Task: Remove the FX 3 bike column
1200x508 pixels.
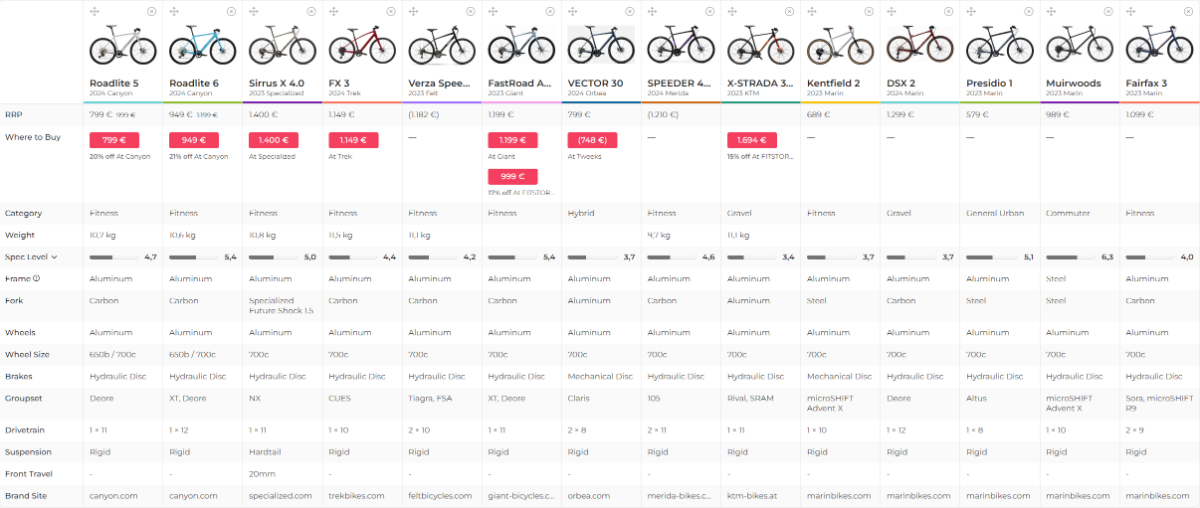Action: [391, 11]
